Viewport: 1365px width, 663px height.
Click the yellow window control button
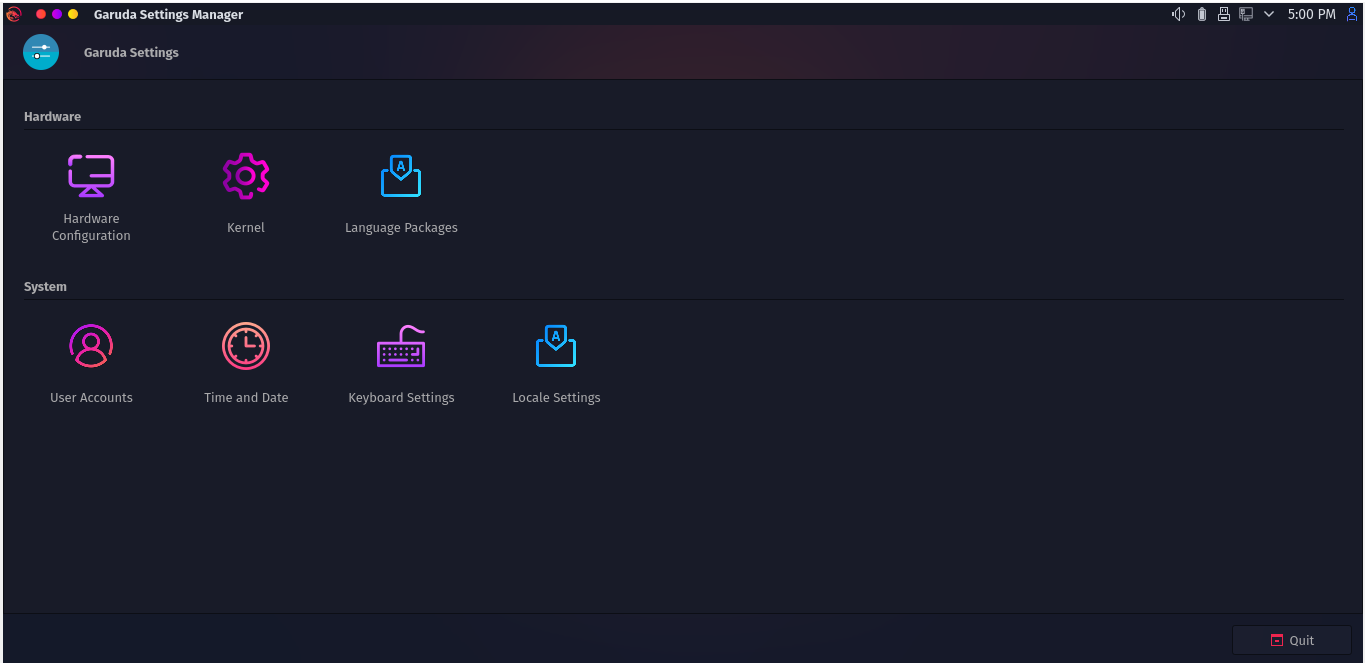click(73, 14)
